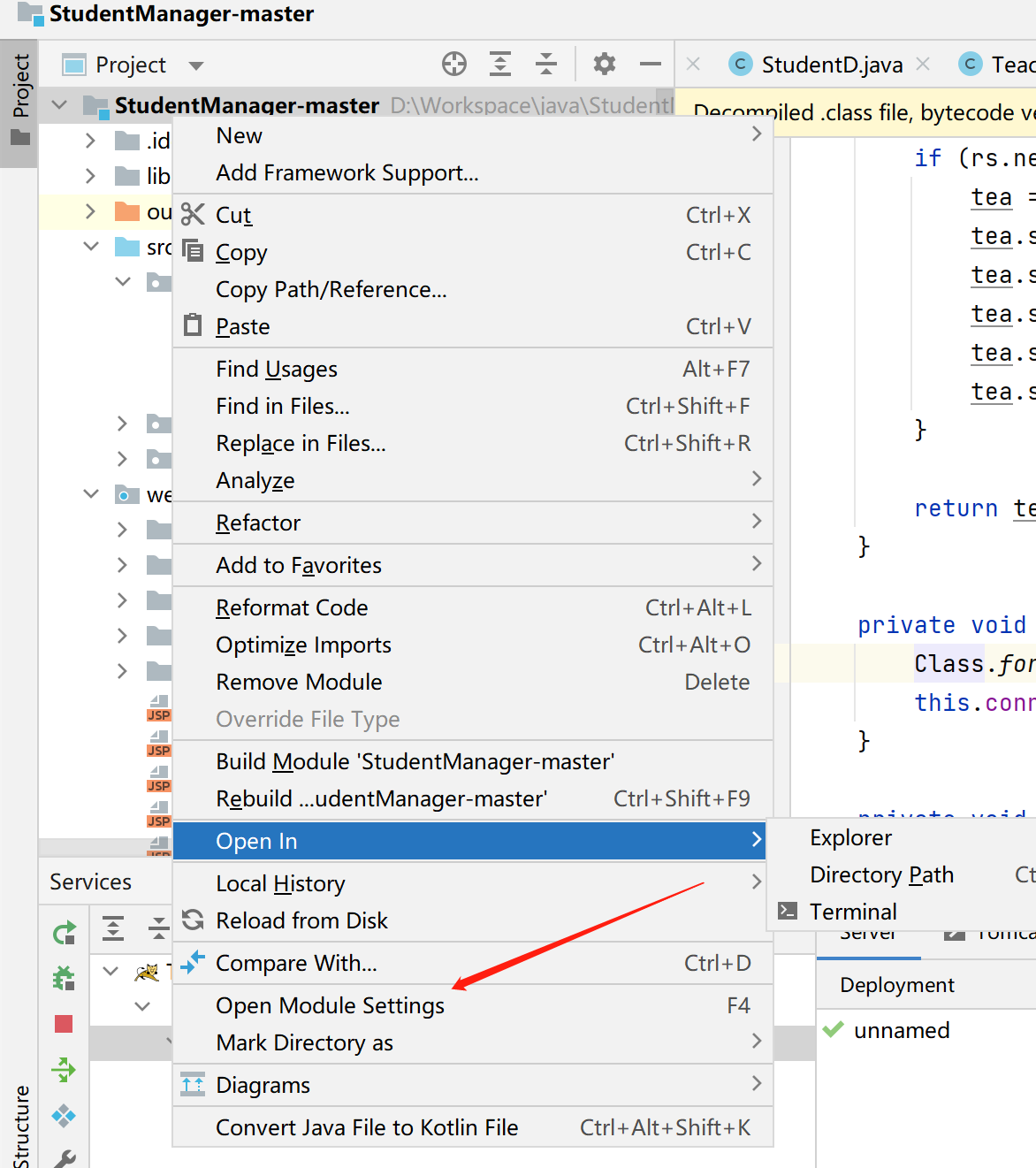Choose Build Module 'StudentManager-master'
The height and width of the screenshot is (1168, 1036).
coord(473,761)
